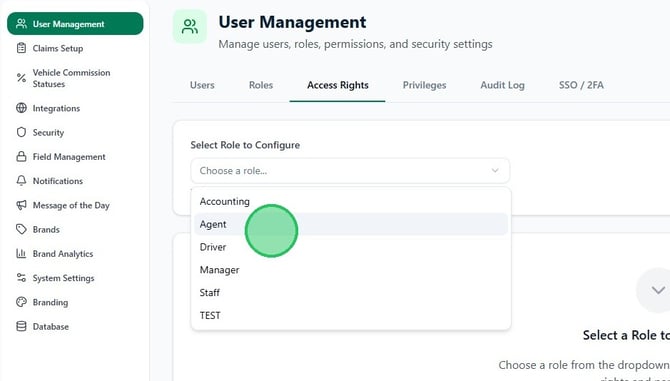Screen dimensions: 670x381
Task: Click the Claims Setup clipboard icon
Action: point(21,48)
